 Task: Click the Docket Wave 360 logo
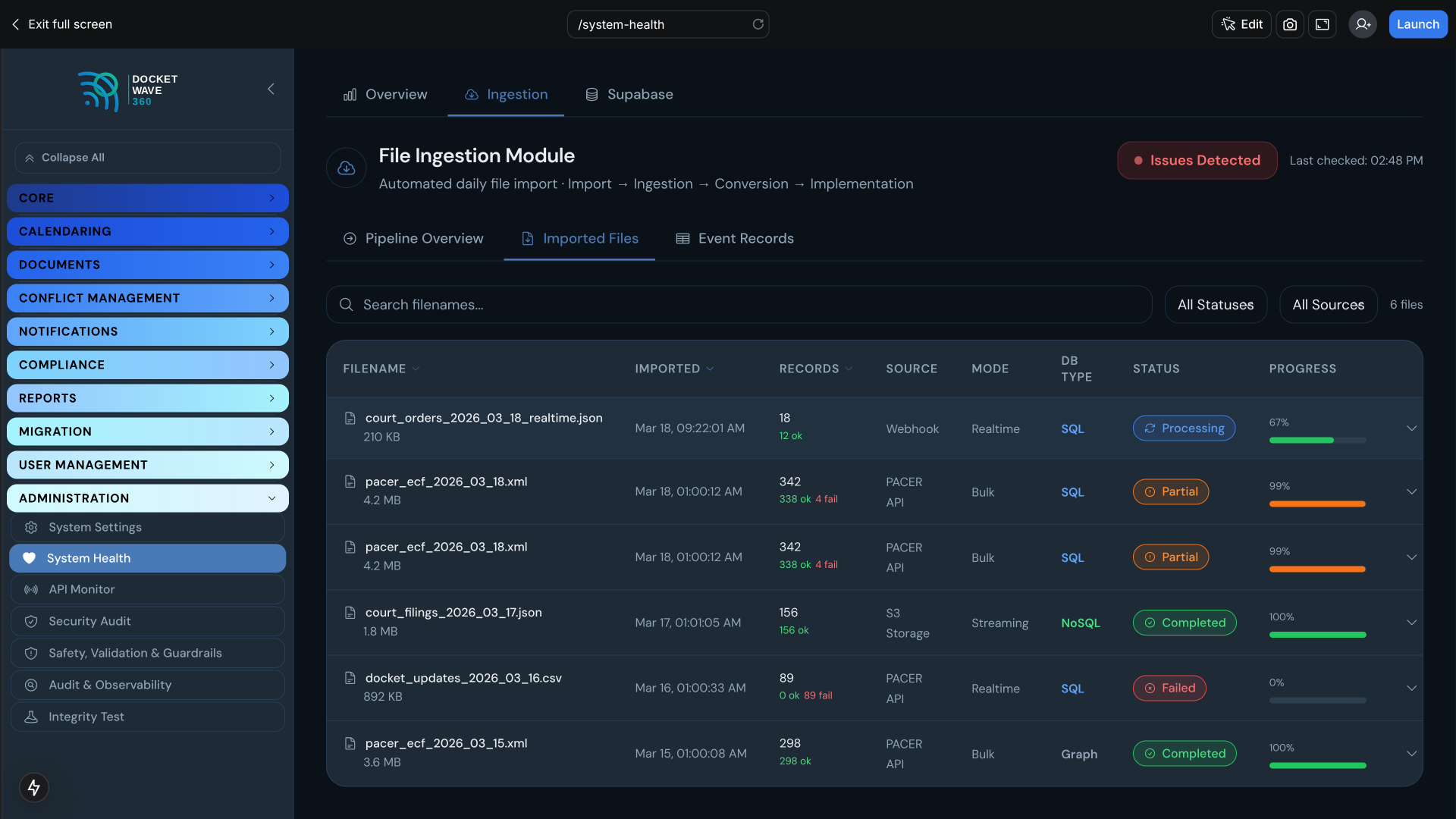tap(128, 91)
